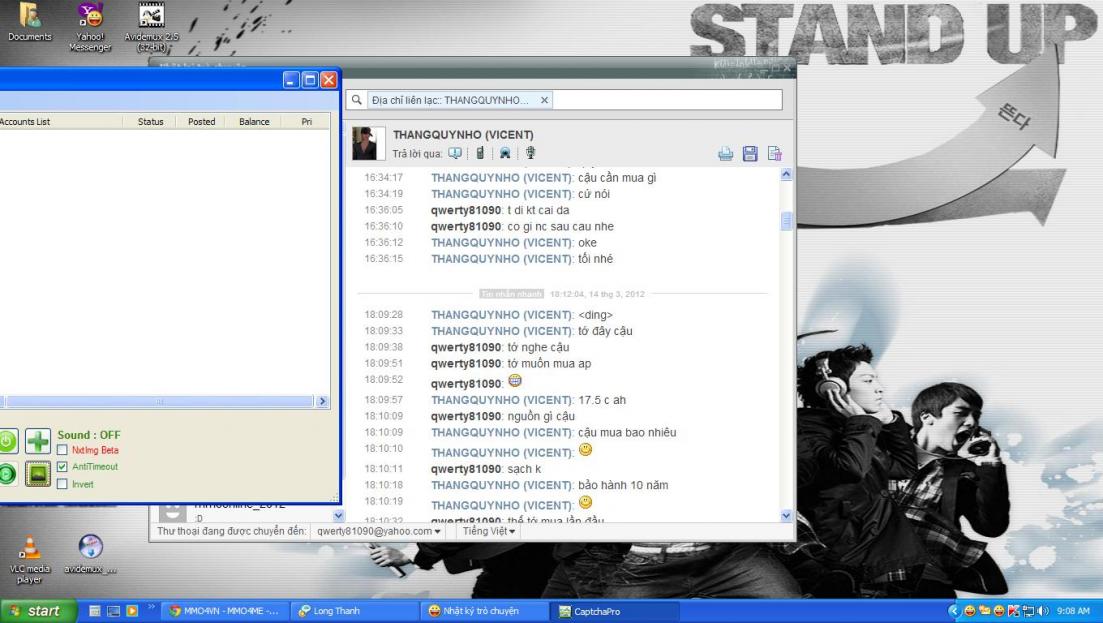This screenshot has height=623, width=1103.
Task: Click the Accounts List column header
Action: tap(62, 122)
